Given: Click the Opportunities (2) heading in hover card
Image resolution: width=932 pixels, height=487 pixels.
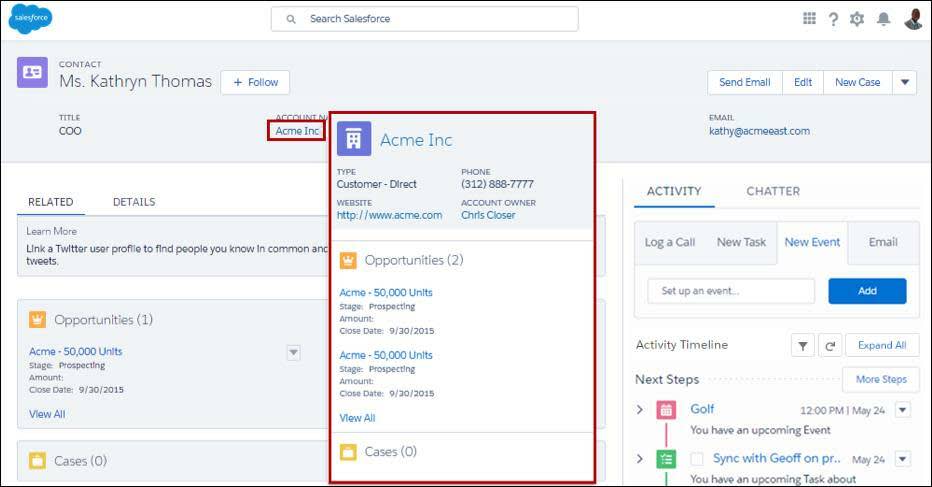Looking at the screenshot, I should coord(414,260).
